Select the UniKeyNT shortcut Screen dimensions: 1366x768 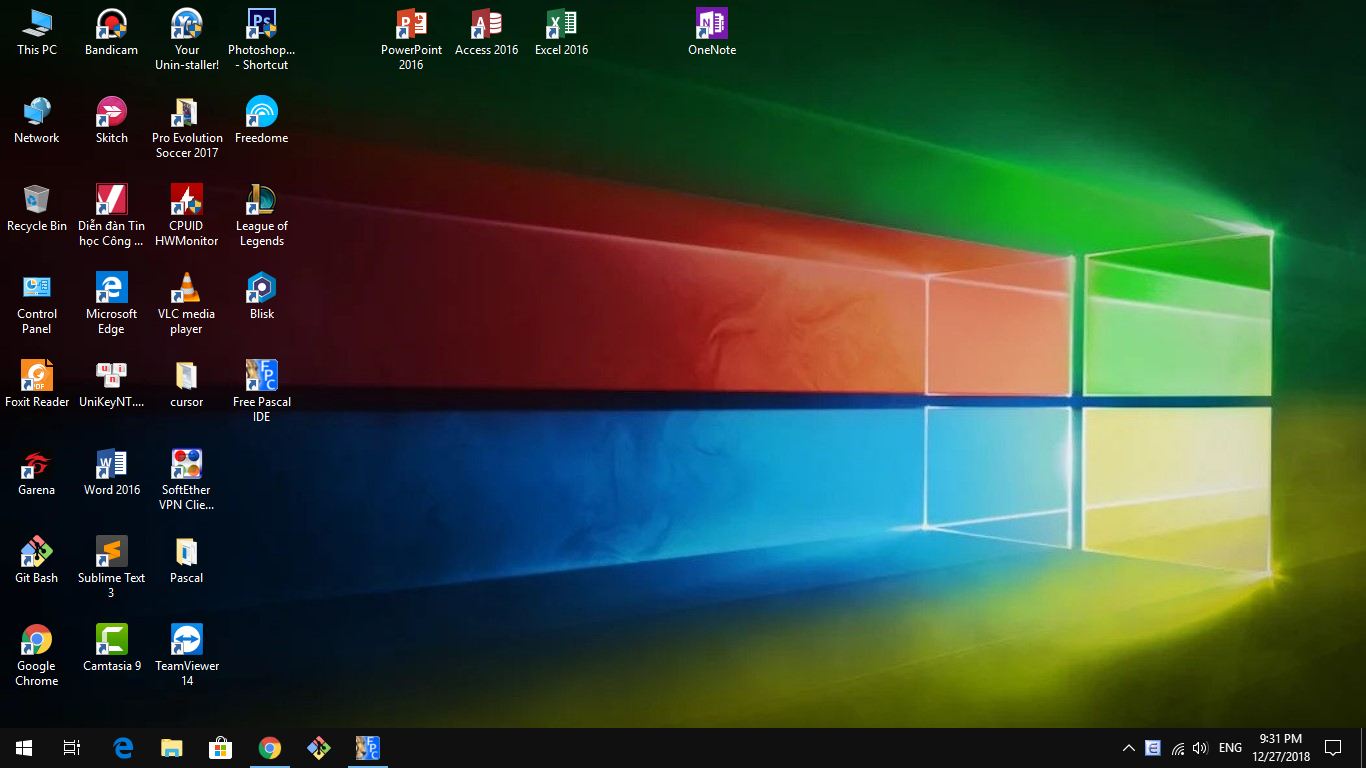pyautogui.click(x=112, y=384)
